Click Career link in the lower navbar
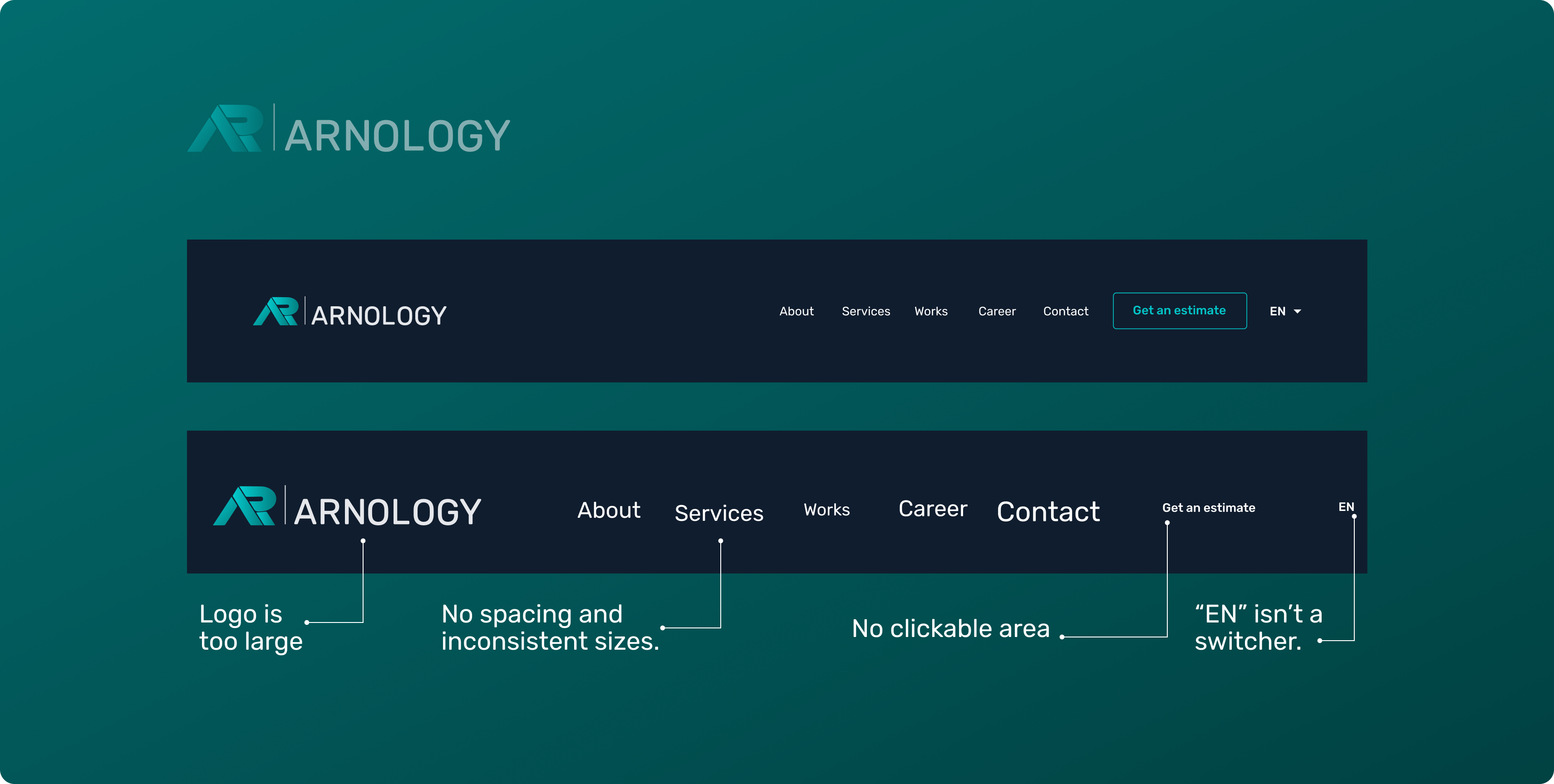 tap(933, 509)
